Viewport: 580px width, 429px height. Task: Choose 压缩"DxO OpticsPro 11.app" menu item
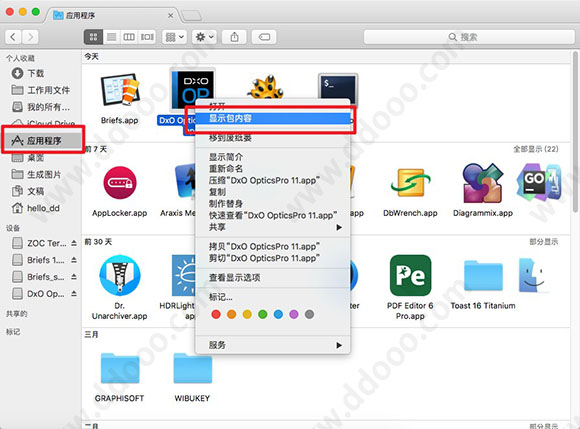[273, 180]
